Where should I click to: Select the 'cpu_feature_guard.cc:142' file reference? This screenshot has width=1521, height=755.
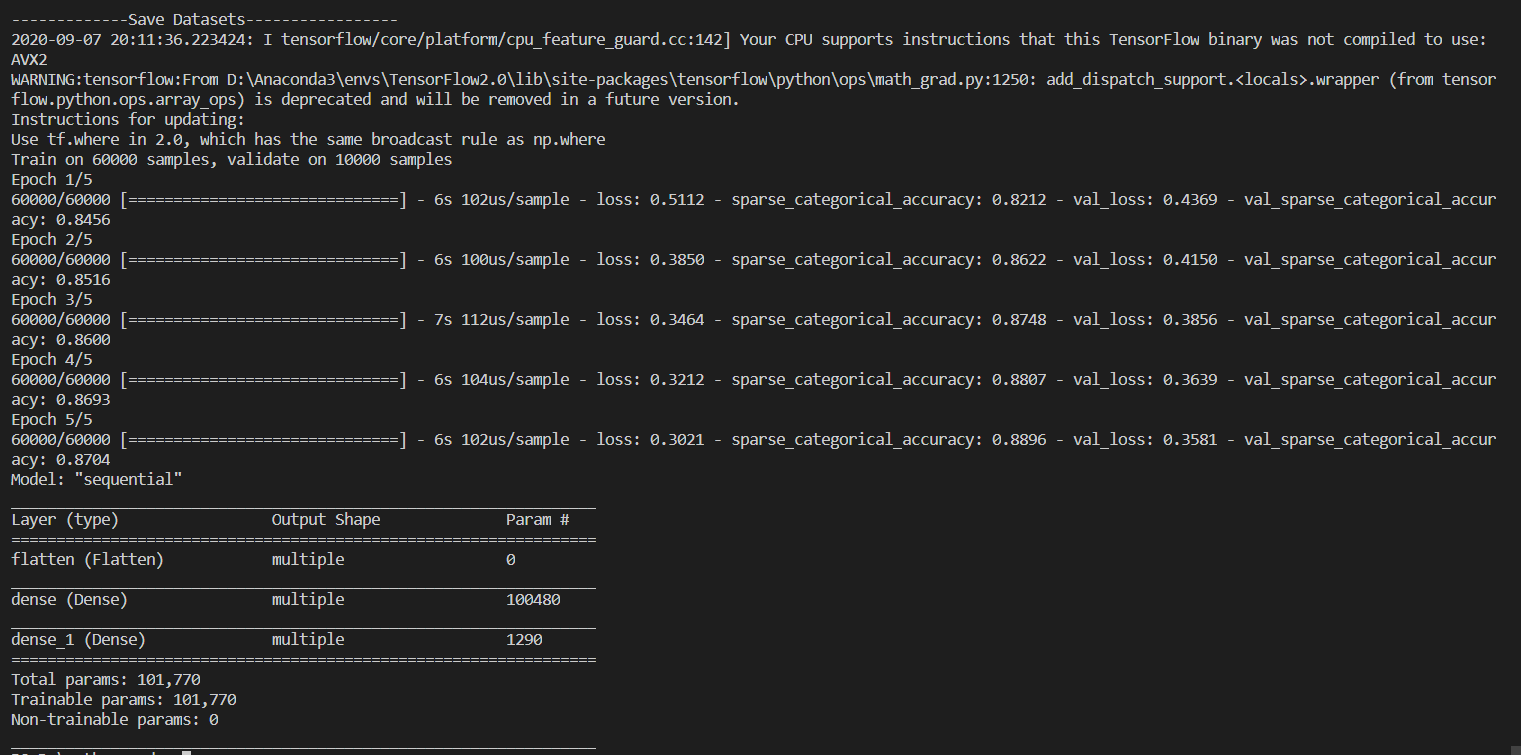[625, 40]
